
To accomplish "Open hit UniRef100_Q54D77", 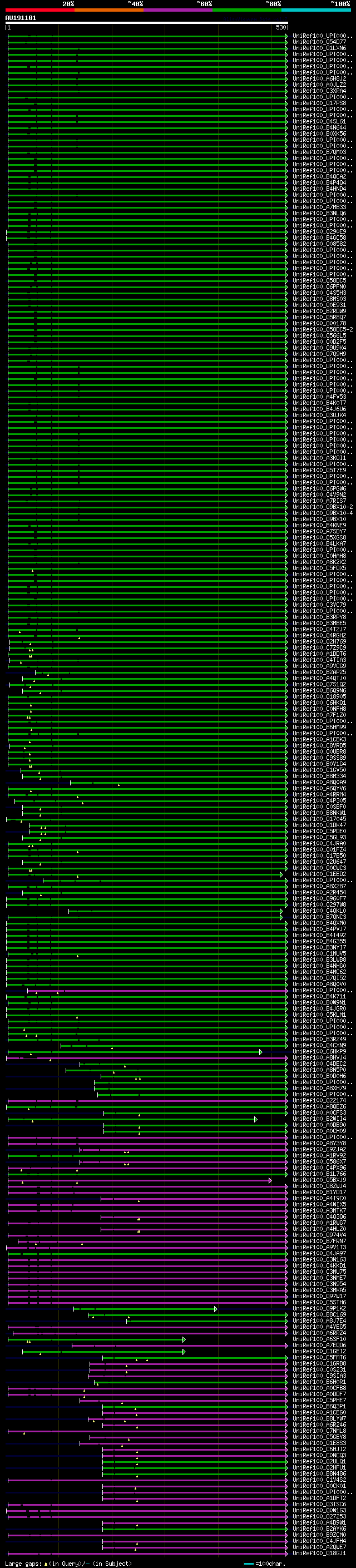I will tap(319, 43).
